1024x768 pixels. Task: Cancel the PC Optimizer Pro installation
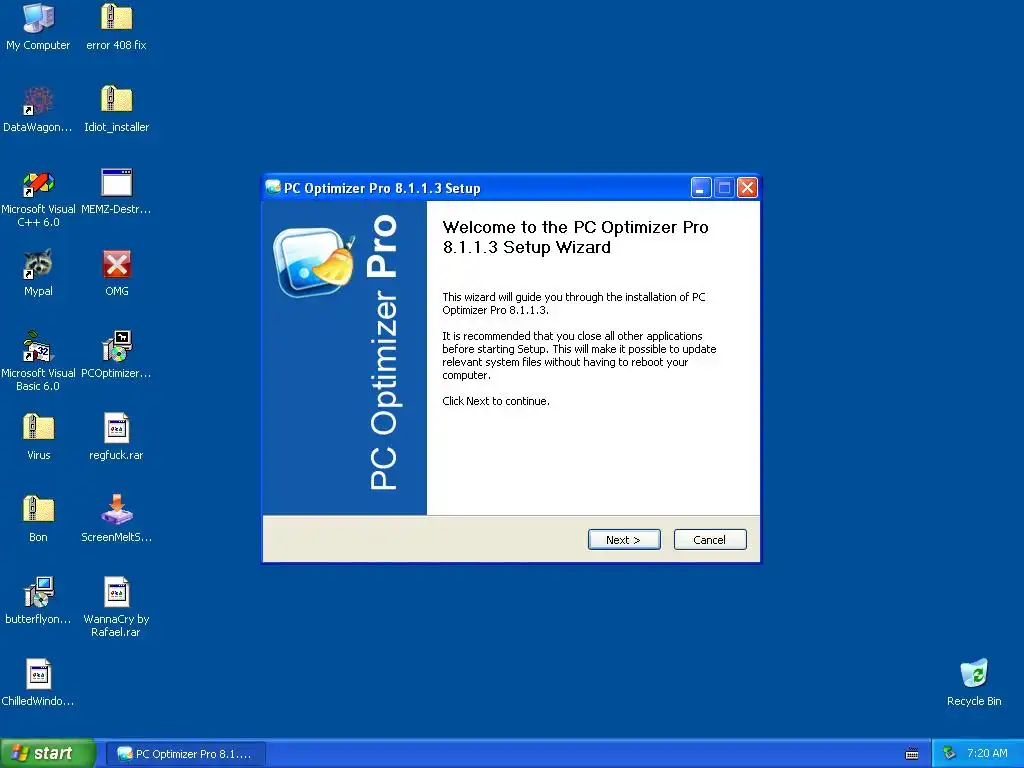709,539
